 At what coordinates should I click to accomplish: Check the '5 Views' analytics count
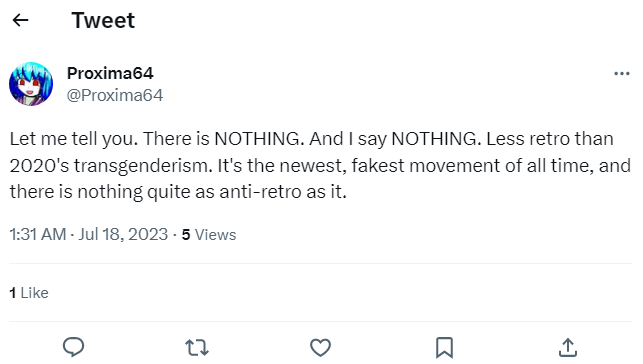pyautogui.click(x=209, y=234)
